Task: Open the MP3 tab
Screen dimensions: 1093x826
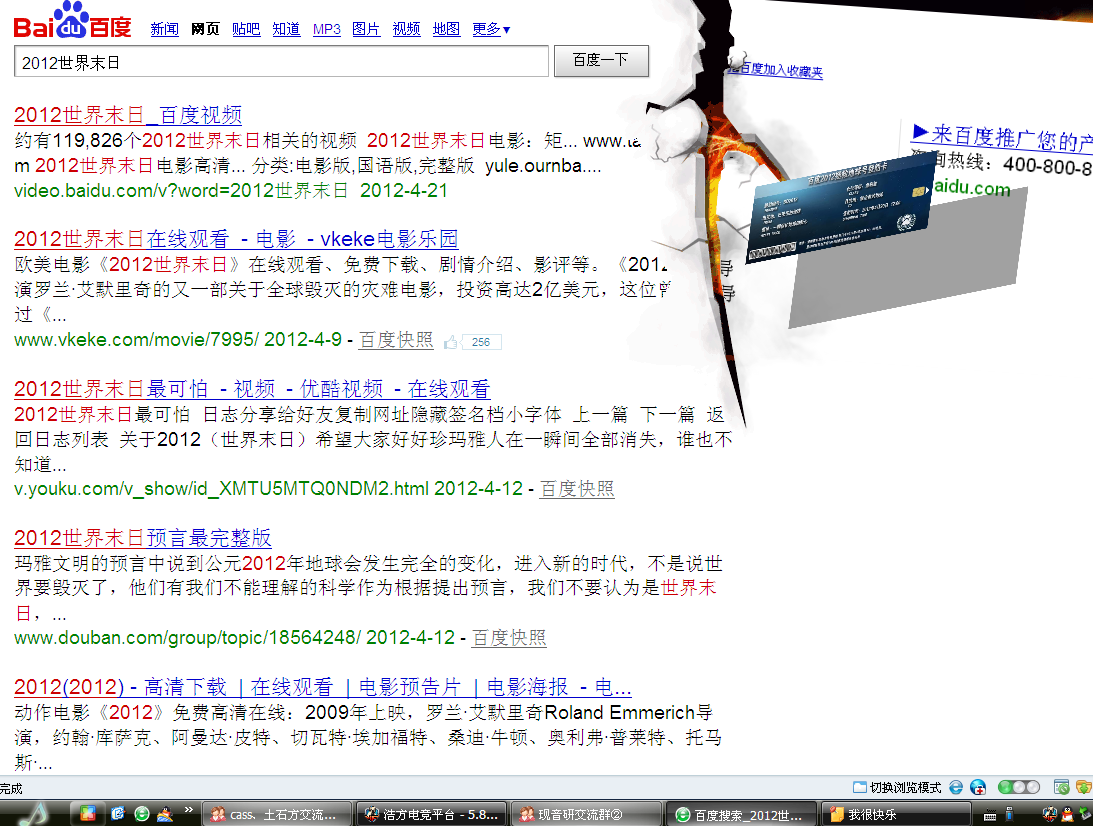Action: coord(326,29)
